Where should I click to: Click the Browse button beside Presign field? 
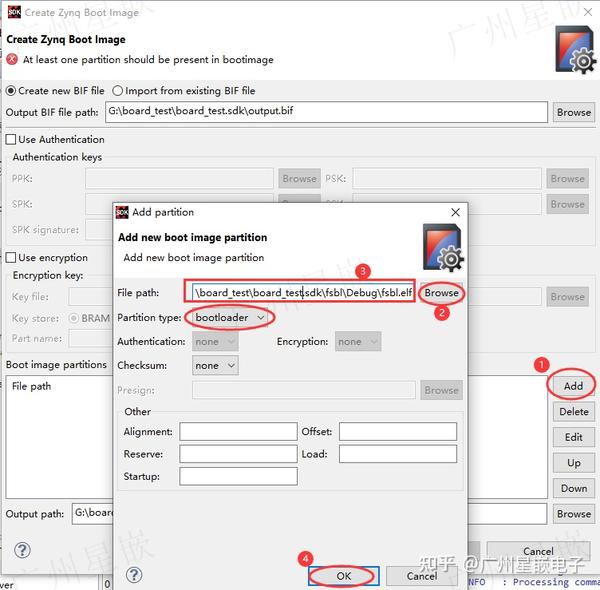coord(441,390)
